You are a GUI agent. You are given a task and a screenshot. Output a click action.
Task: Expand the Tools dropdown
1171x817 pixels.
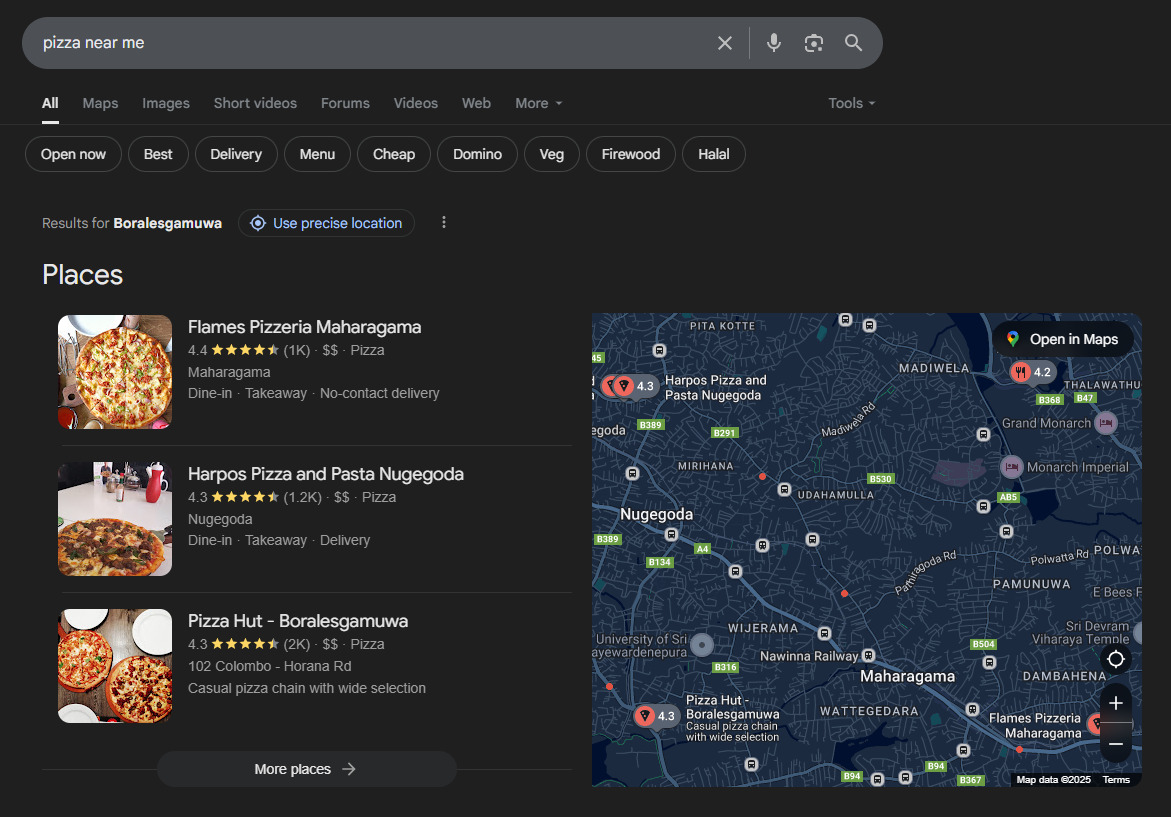click(x=851, y=104)
